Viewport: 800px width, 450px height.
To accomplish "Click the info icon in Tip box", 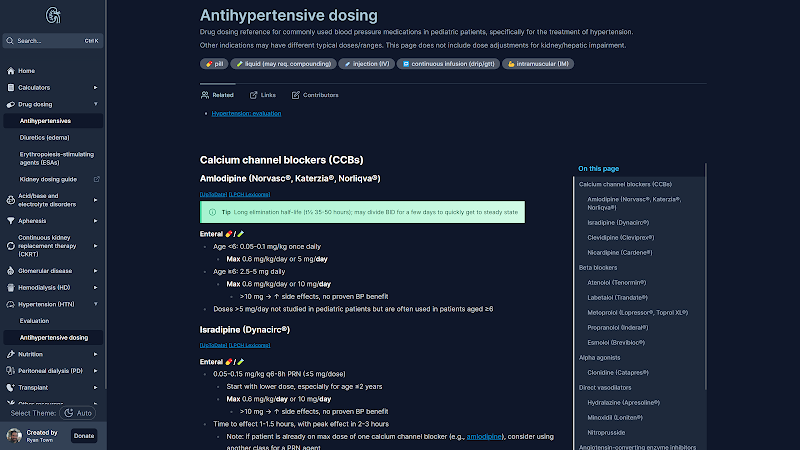I will pos(212,212).
